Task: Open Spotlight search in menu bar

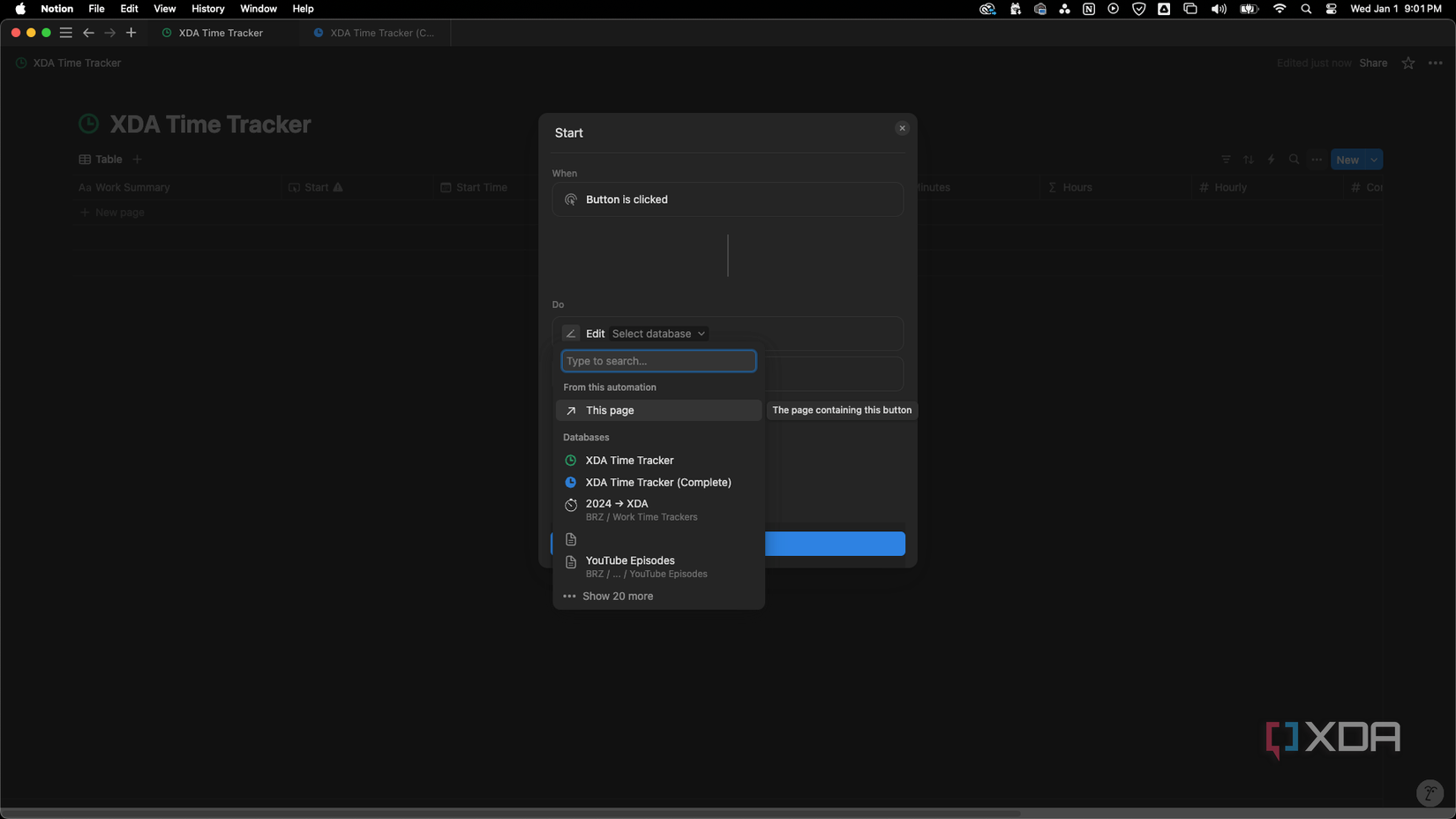Action: (x=1306, y=9)
